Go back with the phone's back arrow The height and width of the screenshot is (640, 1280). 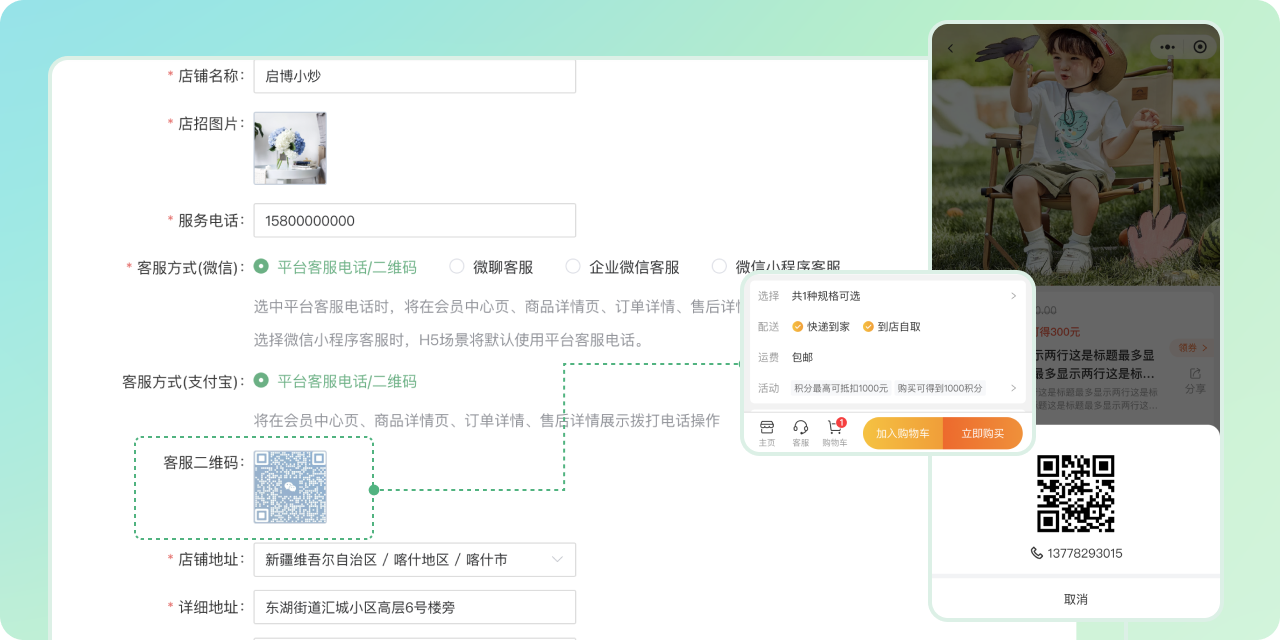(950, 47)
